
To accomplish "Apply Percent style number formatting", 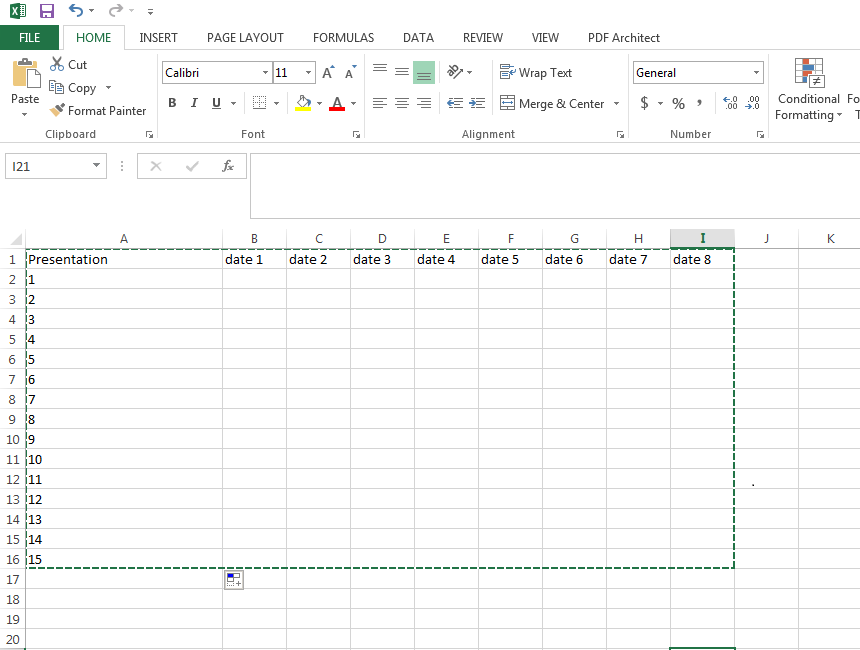I will (x=677, y=103).
